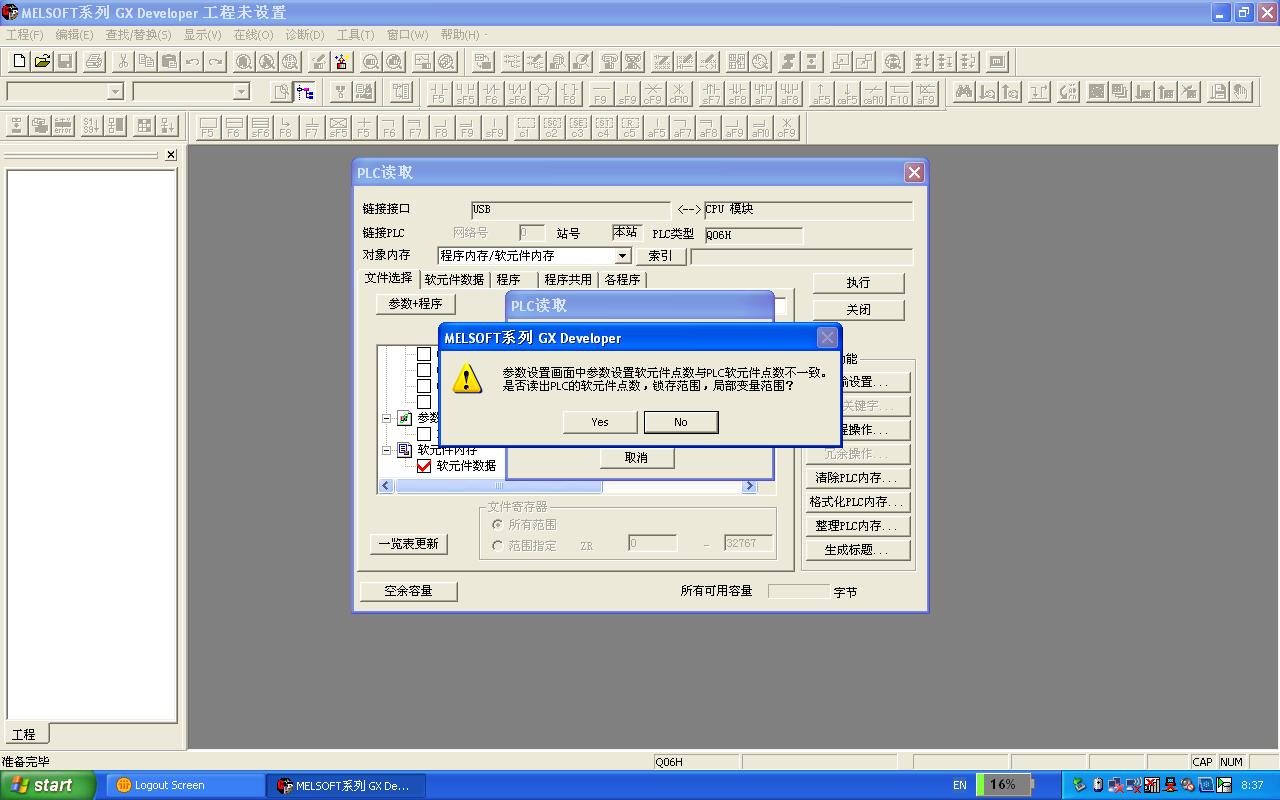Open the 工具(T) menu
This screenshot has width=1280, height=800.
(x=355, y=34)
